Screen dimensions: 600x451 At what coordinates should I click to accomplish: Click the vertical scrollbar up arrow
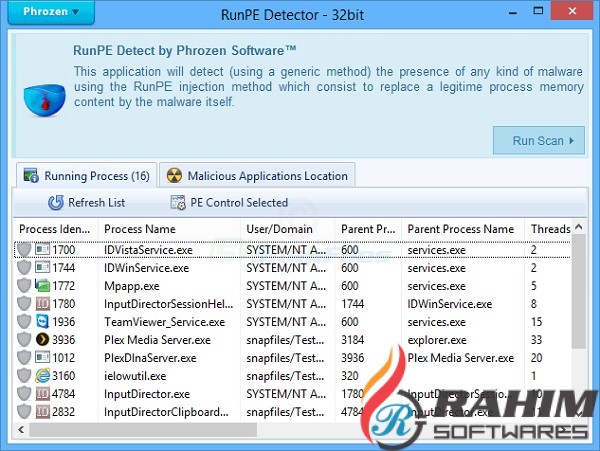click(579, 227)
